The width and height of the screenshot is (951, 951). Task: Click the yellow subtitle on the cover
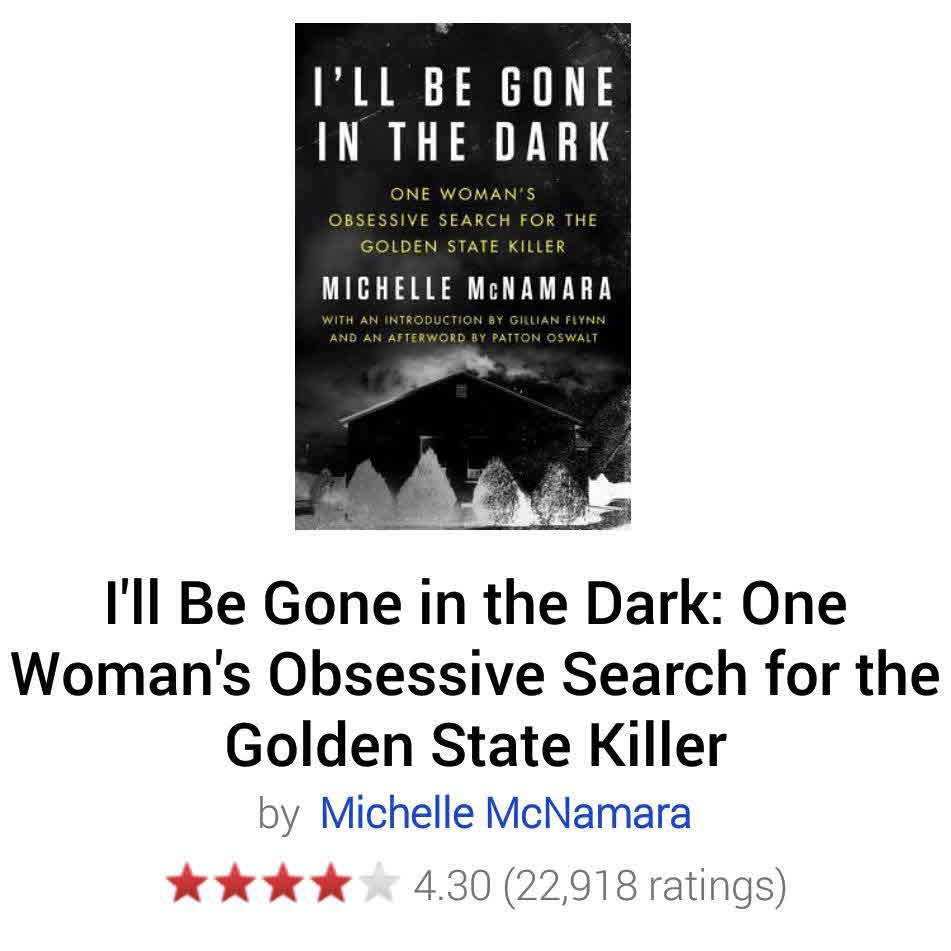[x=462, y=220]
